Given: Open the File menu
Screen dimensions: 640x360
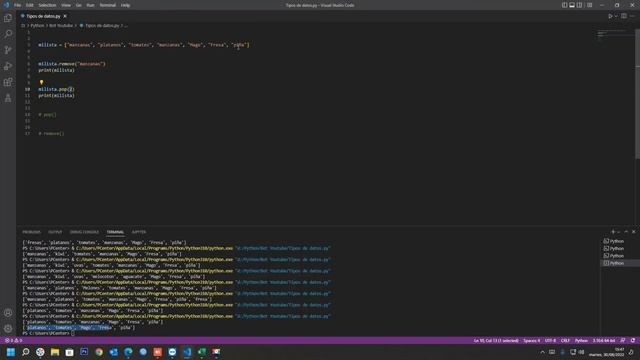Looking at the screenshot, I should tap(18, 5).
